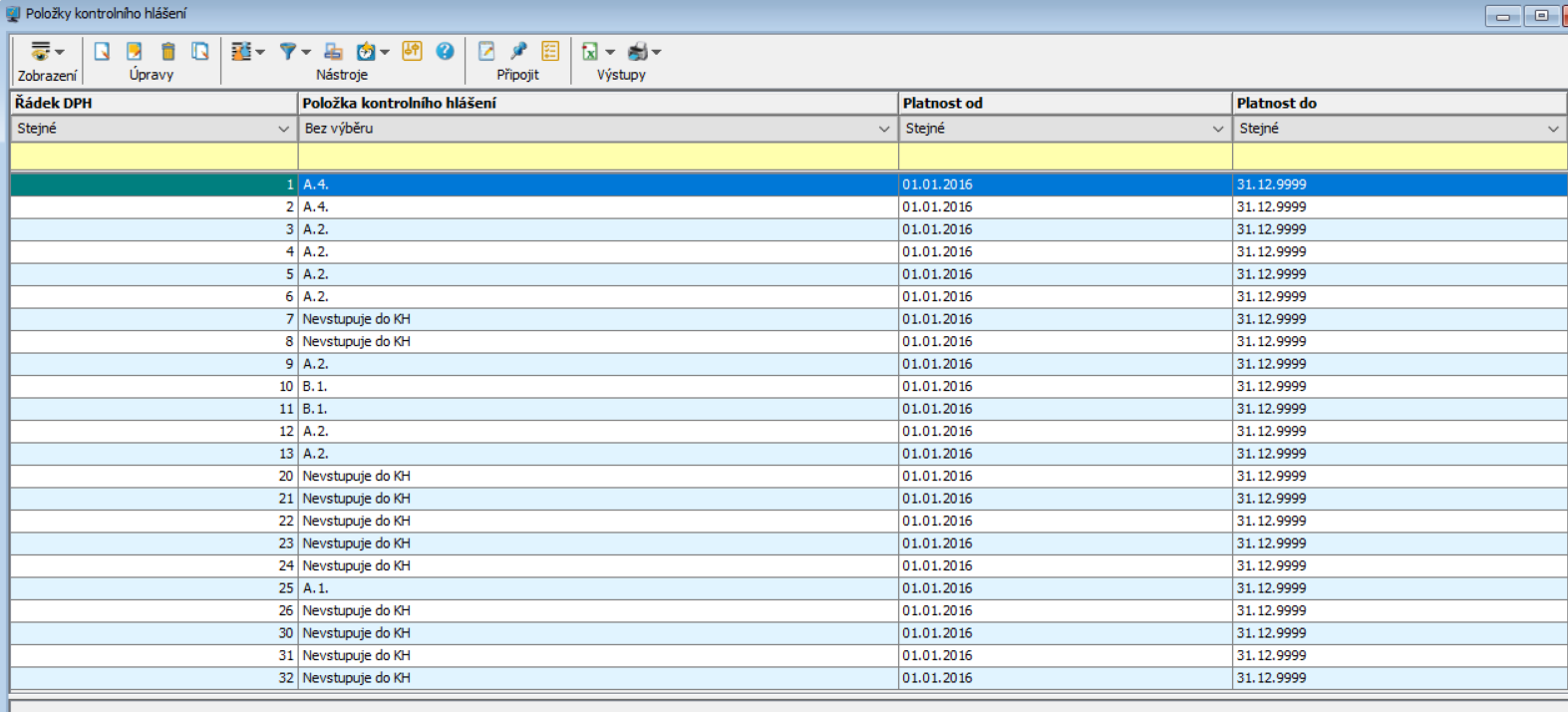Click the copy record icon in Úpravy
Screen dimensions: 1568x712
point(200,51)
